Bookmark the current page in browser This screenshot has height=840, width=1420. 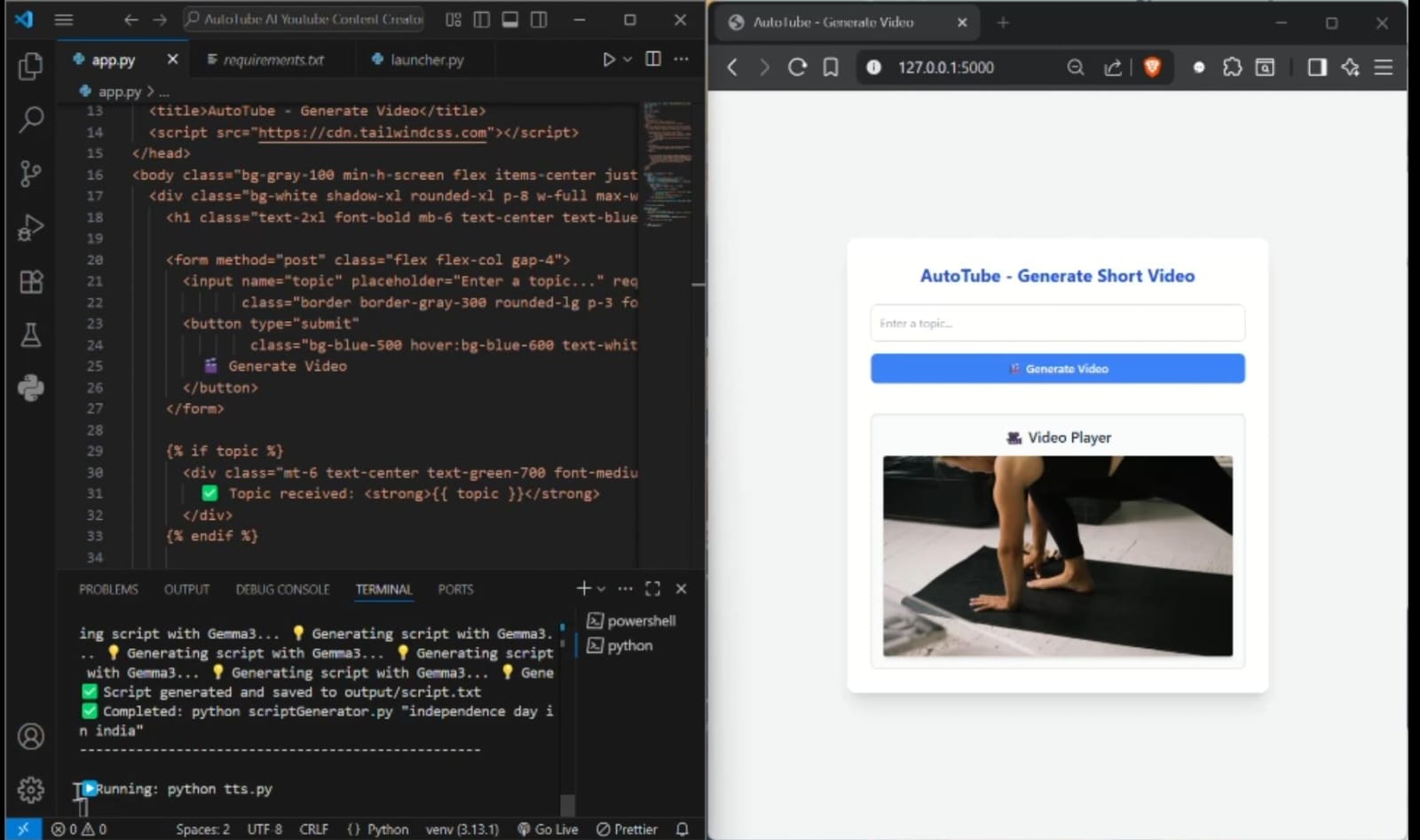(x=831, y=67)
